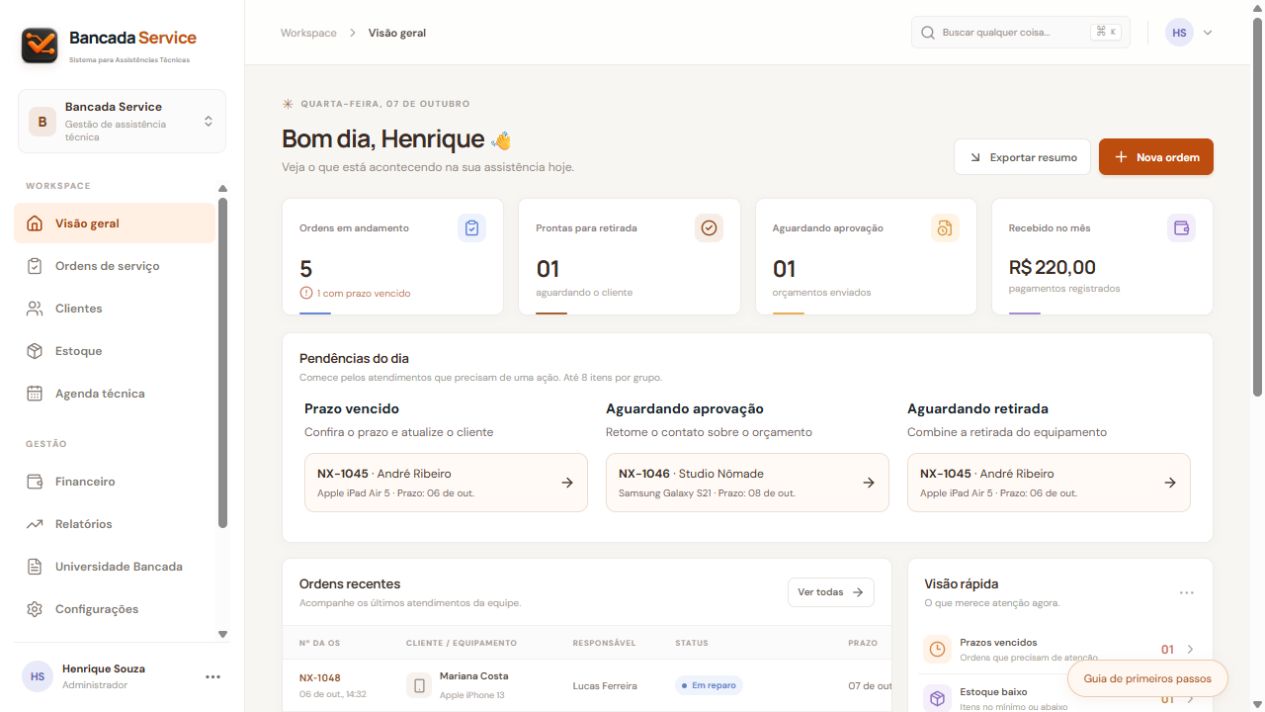The image size is (1265, 712).
Task: Open the workspace switcher Bancada Service
Action: (x=122, y=121)
